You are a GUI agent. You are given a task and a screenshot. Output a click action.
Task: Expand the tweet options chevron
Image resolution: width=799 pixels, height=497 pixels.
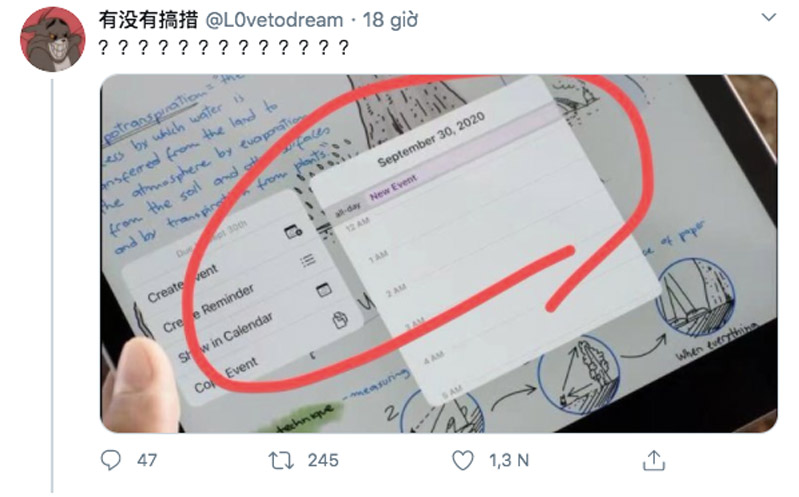768,17
